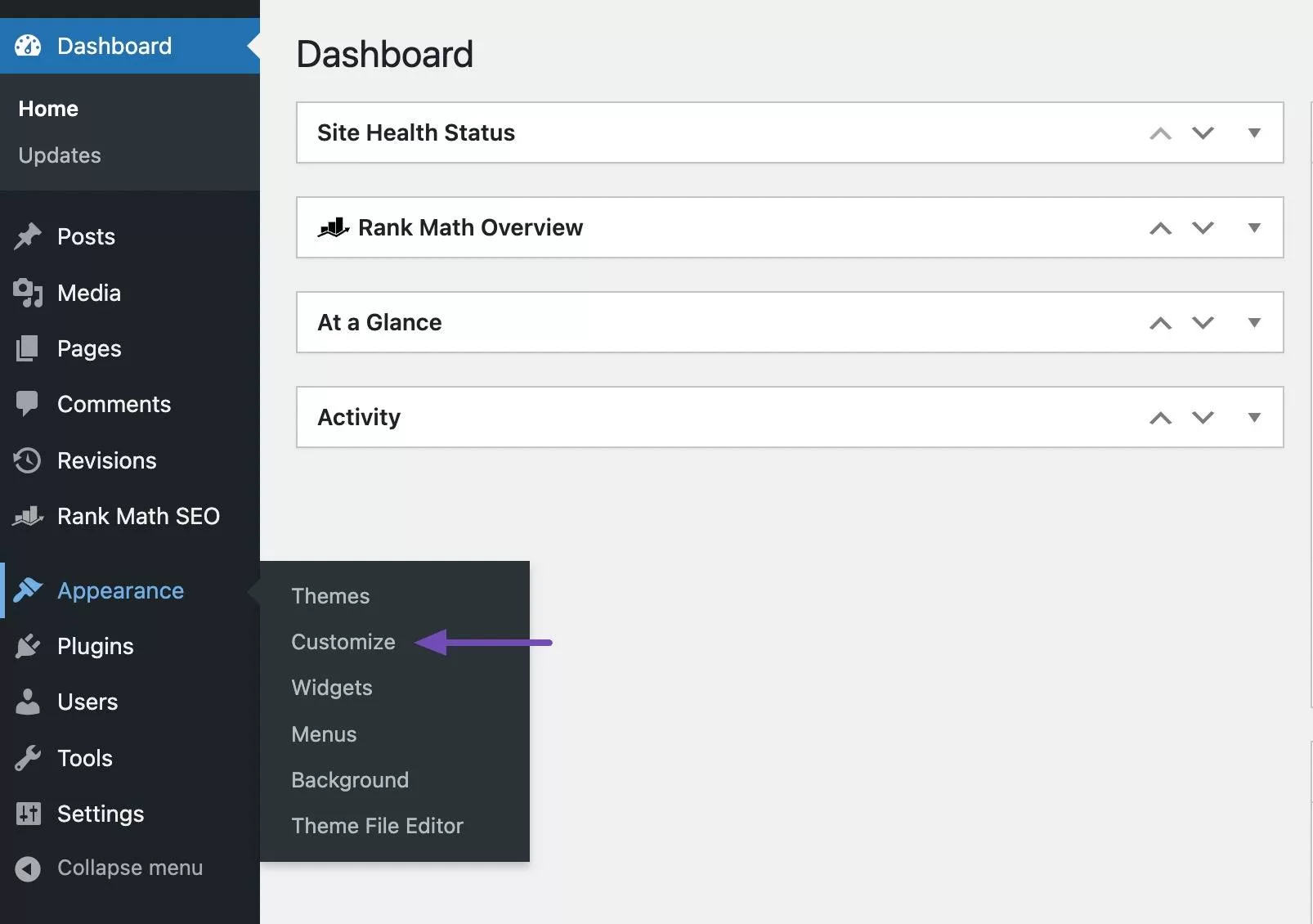Click the Settings sliders icon

click(x=28, y=814)
